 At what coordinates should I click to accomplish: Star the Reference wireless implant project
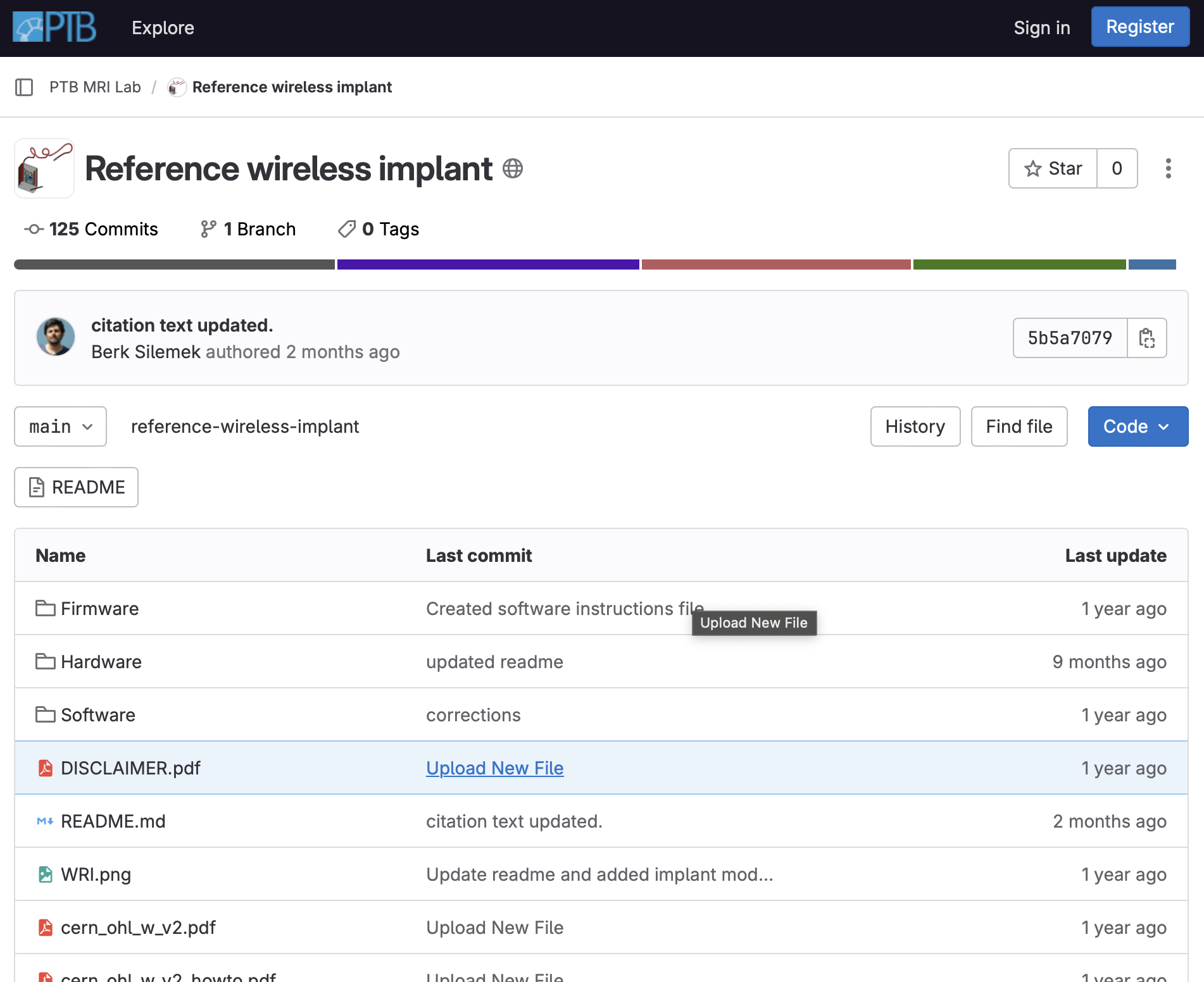(1053, 168)
